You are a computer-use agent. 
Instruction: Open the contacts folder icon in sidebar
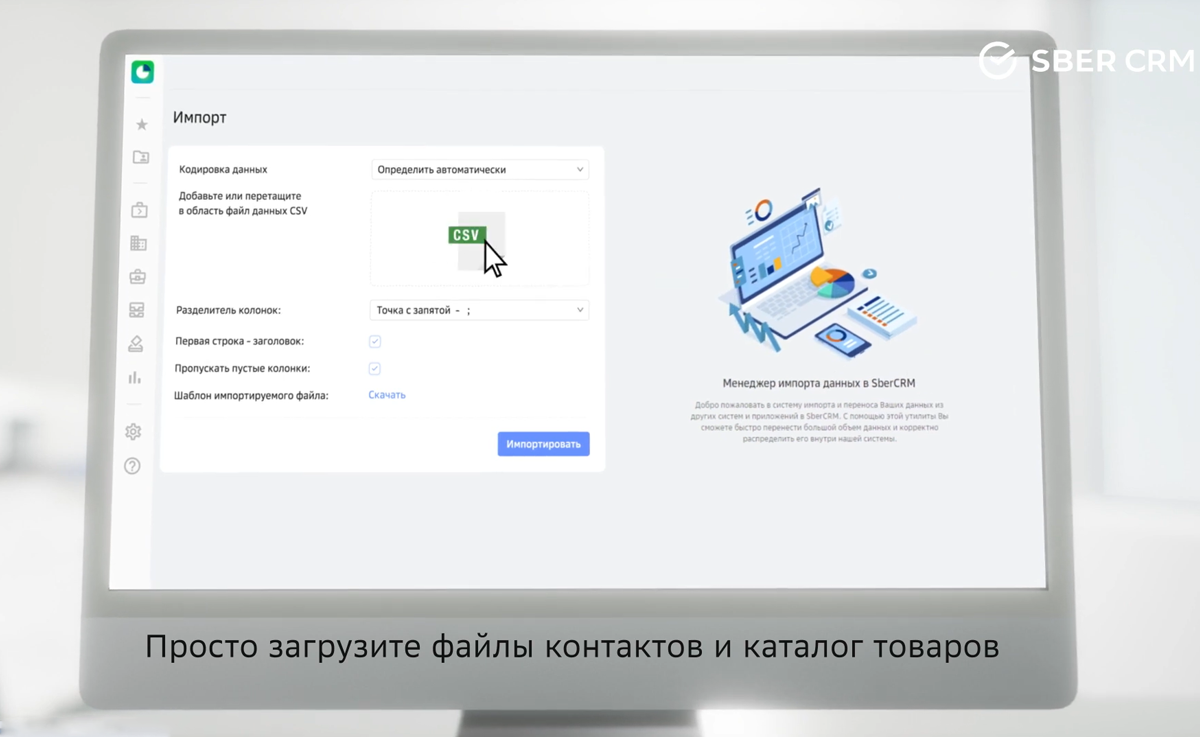(140, 157)
